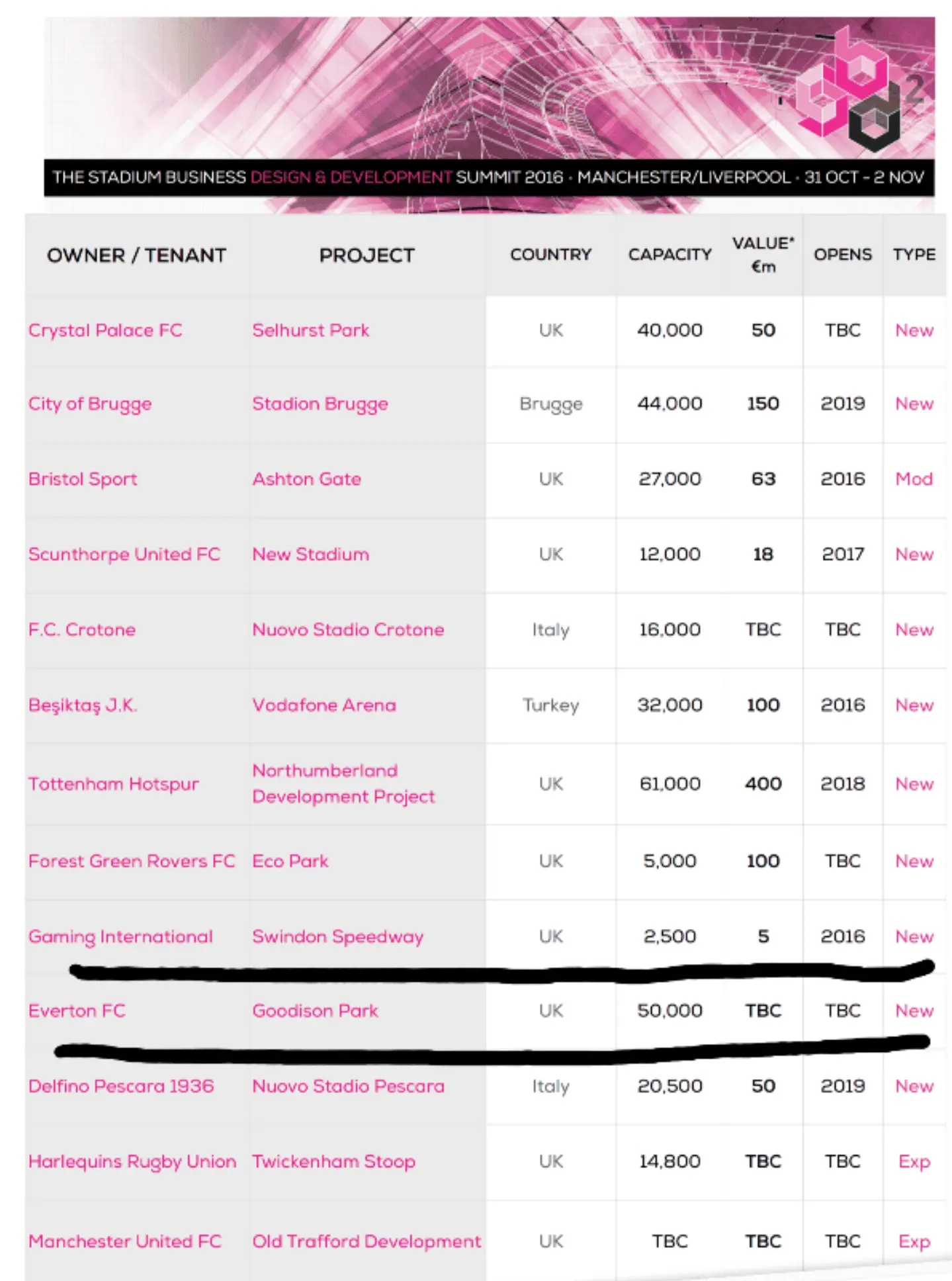Open the Goodison Park project link
The width and height of the screenshot is (952, 1281).
point(315,1011)
